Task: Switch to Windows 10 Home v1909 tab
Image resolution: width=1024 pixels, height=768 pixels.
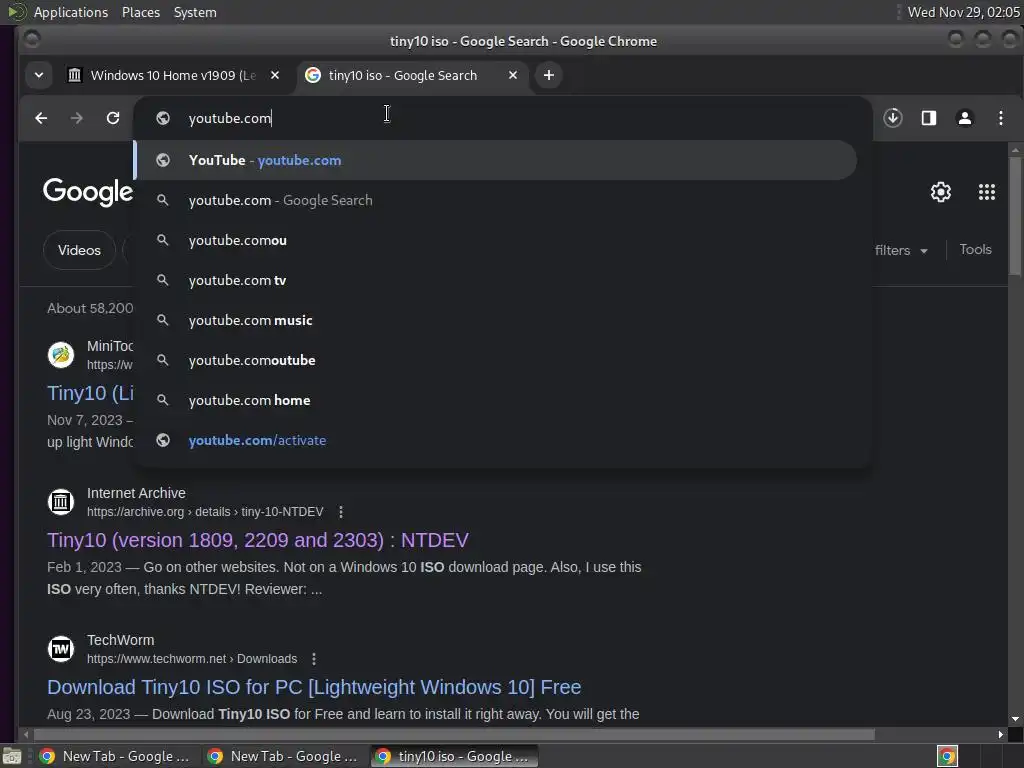Action: [173, 76]
